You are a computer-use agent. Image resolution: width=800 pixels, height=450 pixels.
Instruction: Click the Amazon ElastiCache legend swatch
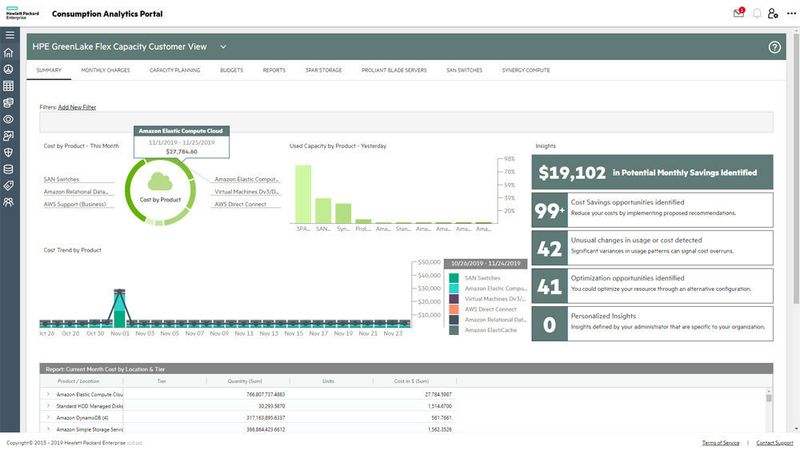454,330
